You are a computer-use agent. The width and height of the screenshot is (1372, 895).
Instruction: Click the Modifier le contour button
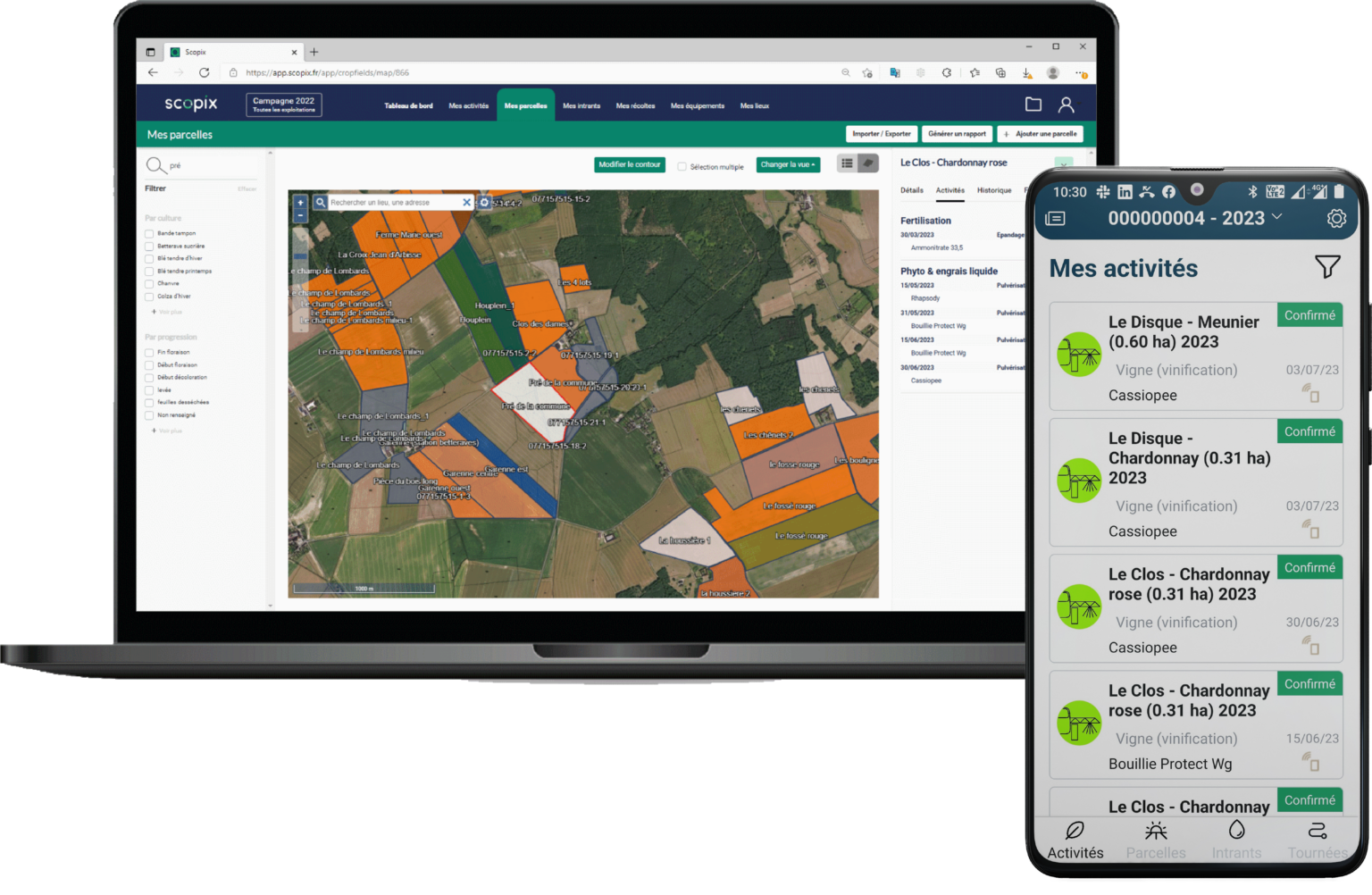pos(629,164)
